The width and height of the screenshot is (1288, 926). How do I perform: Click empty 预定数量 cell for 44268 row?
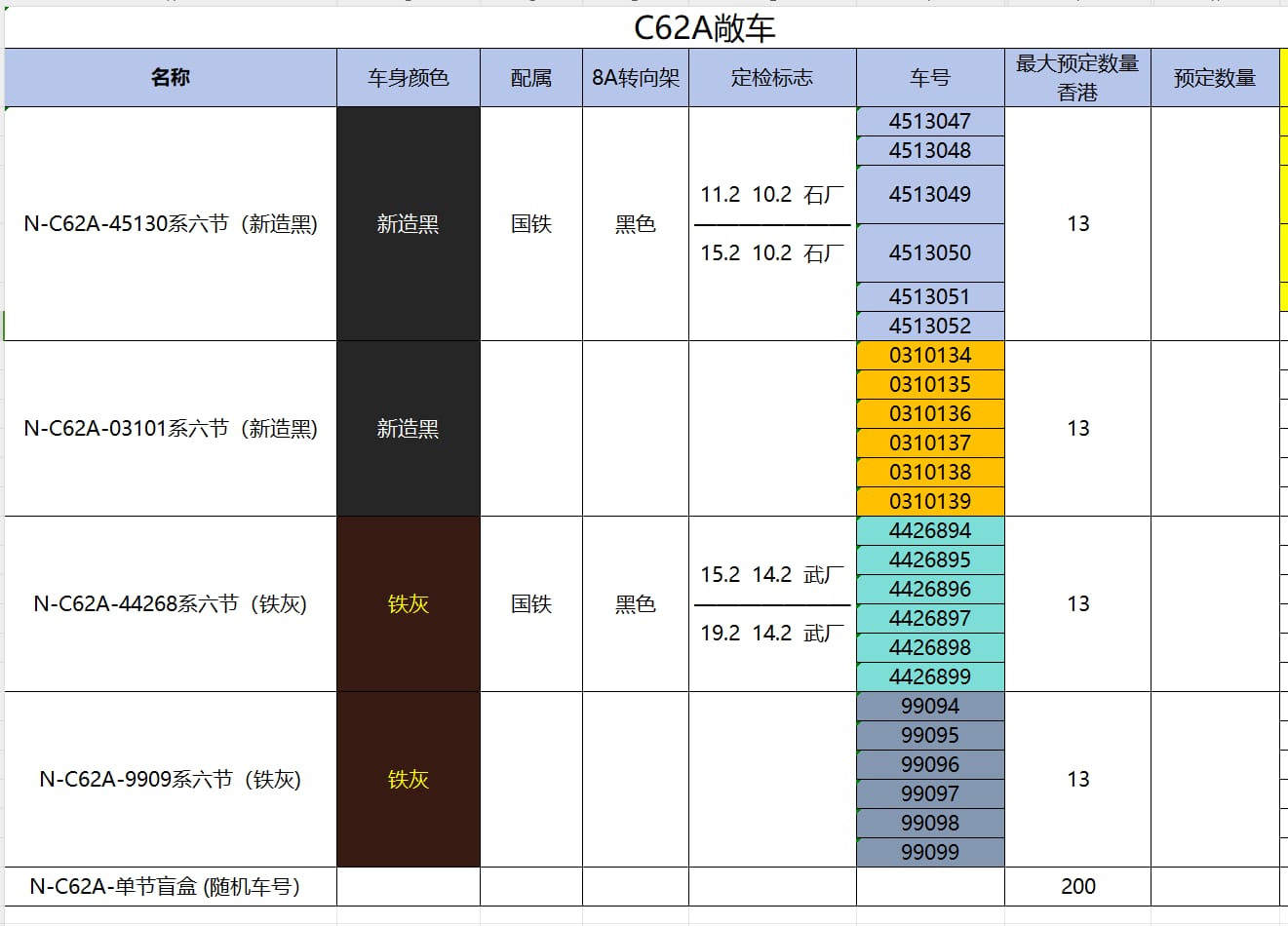coord(1215,604)
